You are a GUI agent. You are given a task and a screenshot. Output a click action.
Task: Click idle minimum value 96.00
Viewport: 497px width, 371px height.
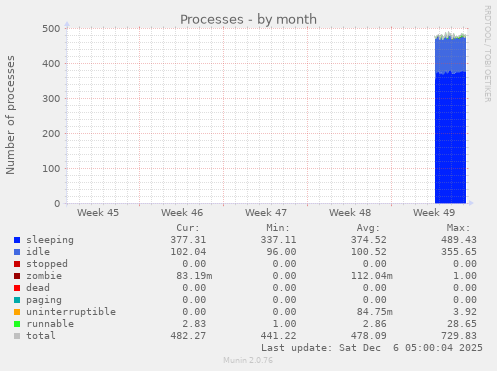coord(281,252)
